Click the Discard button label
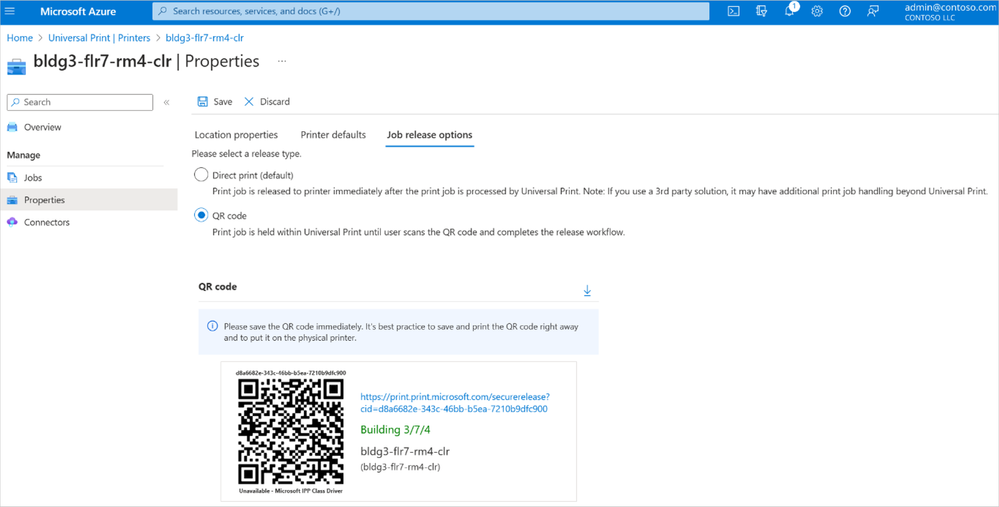Viewport: 999px width, 507px height. click(275, 102)
